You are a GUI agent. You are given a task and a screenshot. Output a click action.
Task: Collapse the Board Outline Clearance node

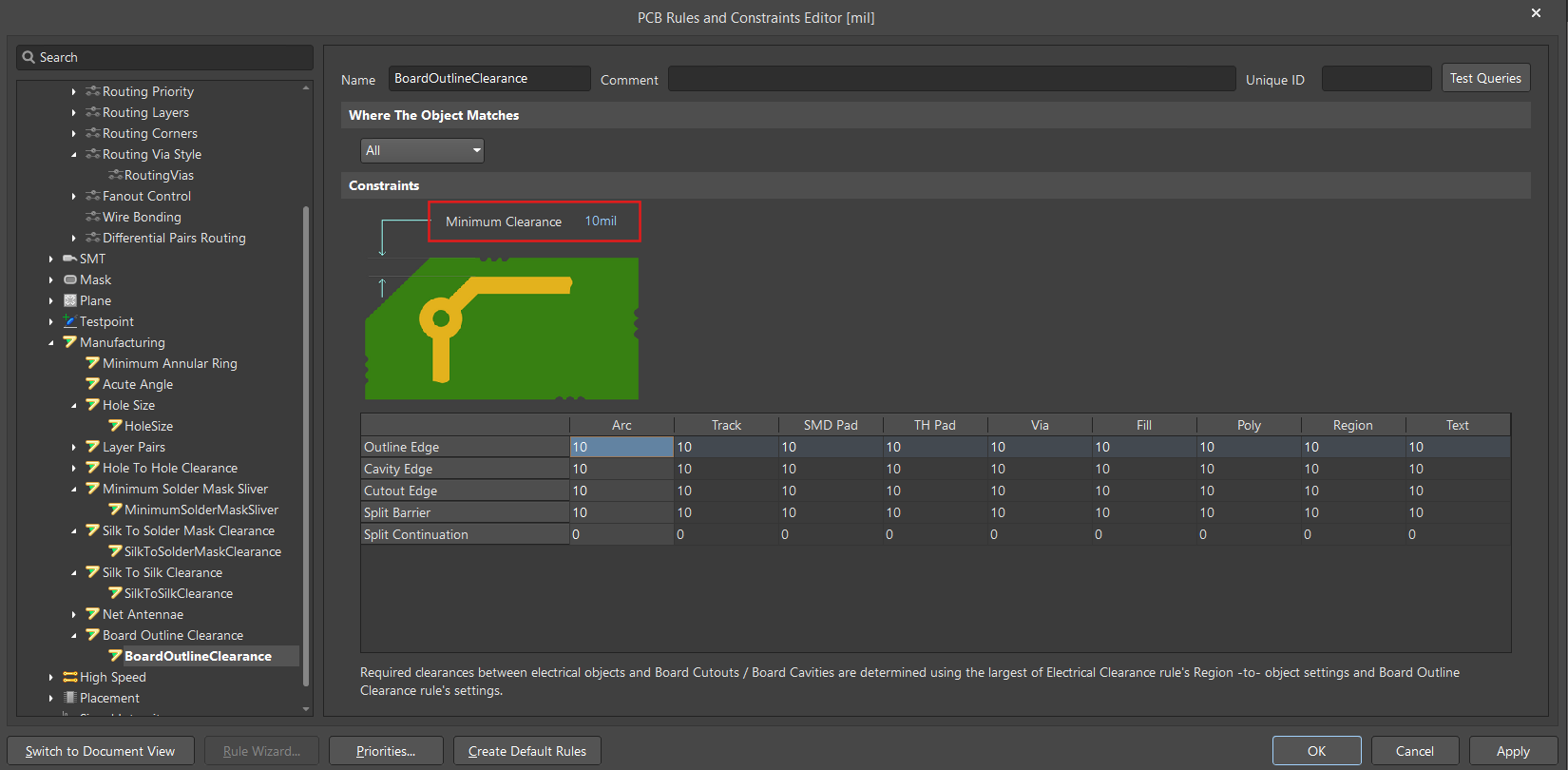(x=74, y=635)
